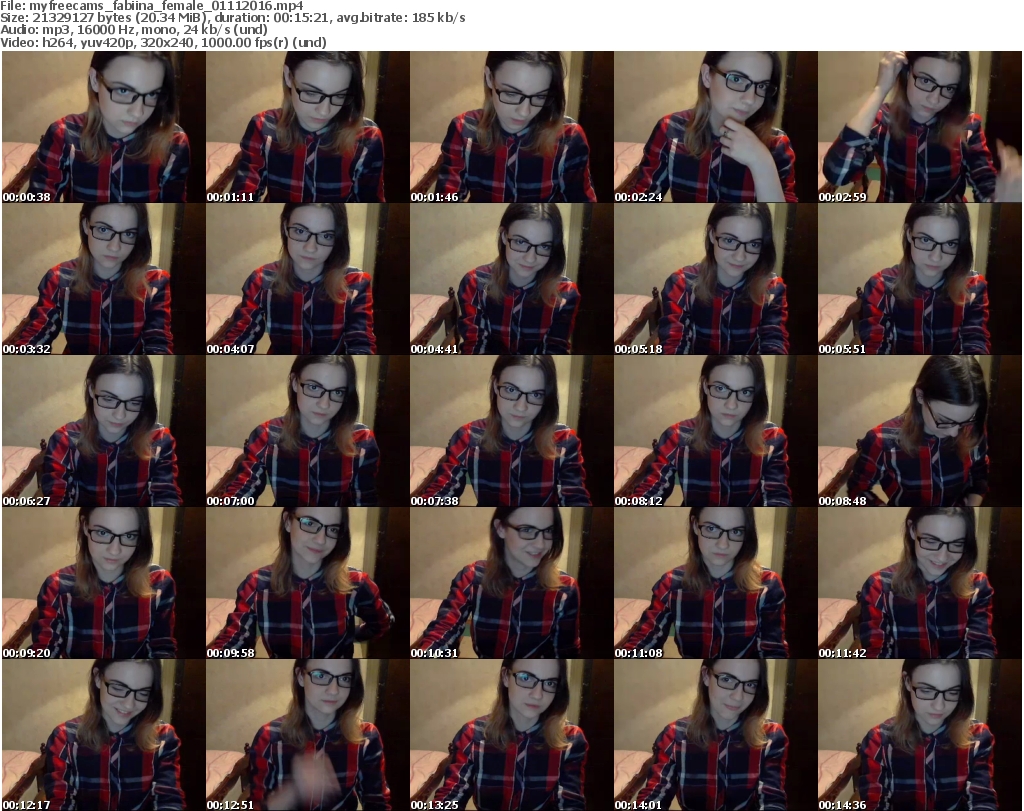The height and width of the screenshot is (811, 1024).
Task: Select the thumbnail frame stamped 00:02:59
Action: pos(920,127)
